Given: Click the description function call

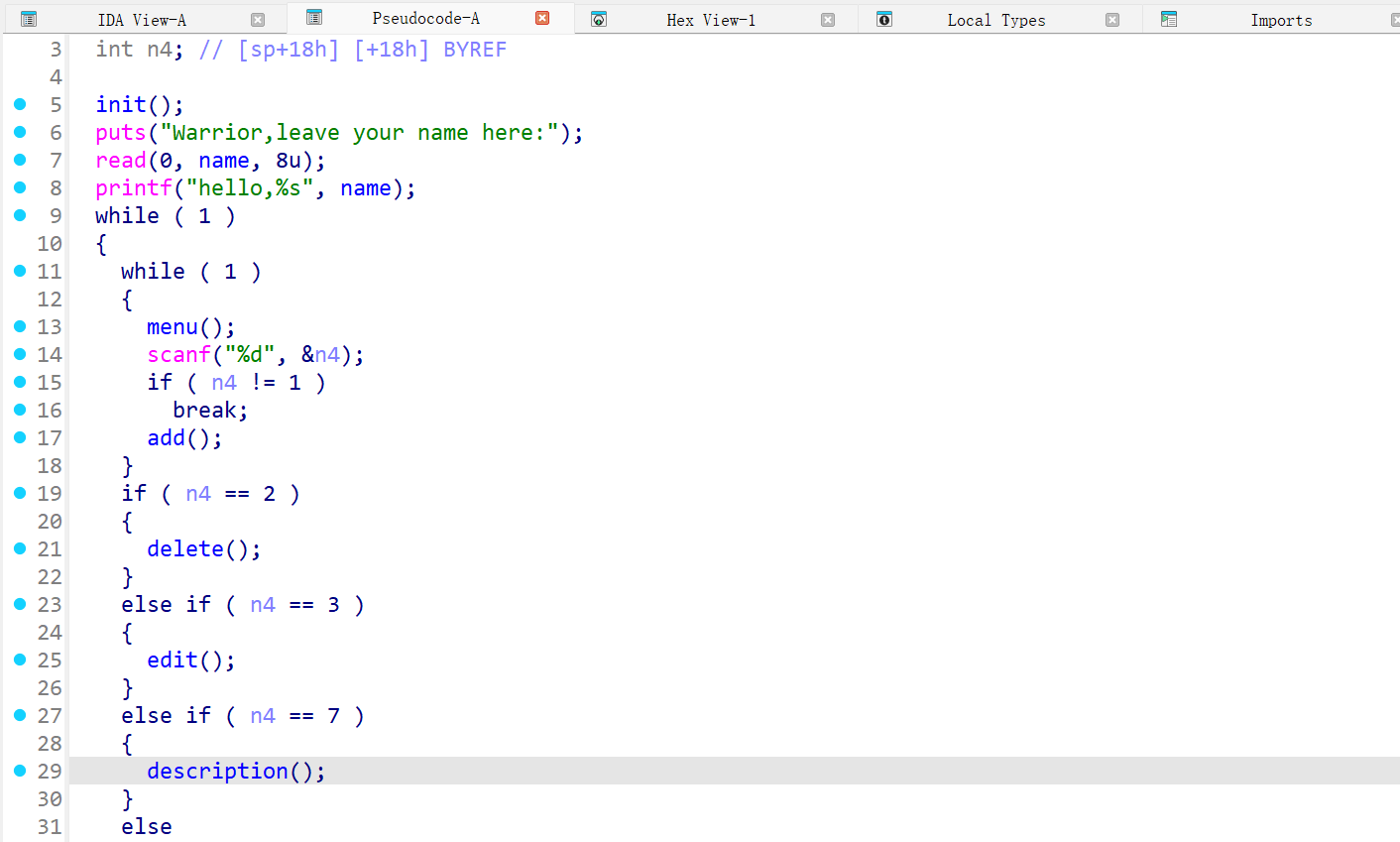Looking at the screenshot, I should tap(217, 771).
